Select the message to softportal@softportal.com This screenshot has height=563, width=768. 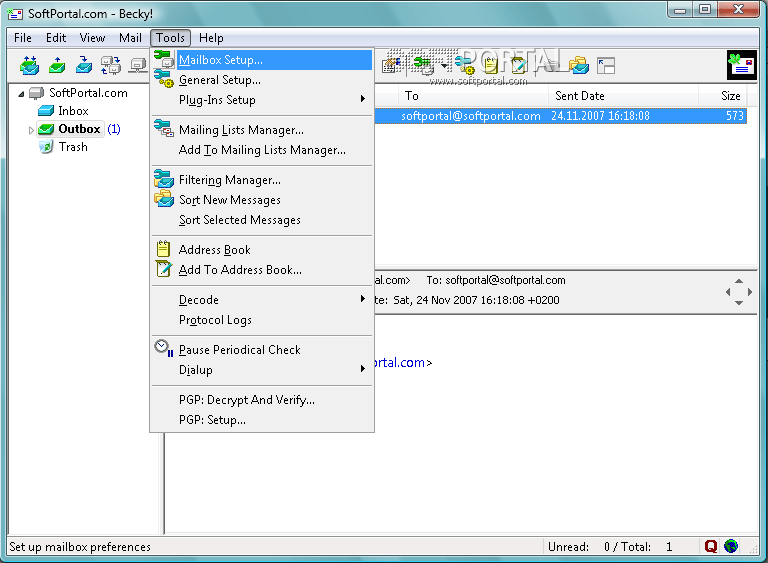click(x=561, y=116)
